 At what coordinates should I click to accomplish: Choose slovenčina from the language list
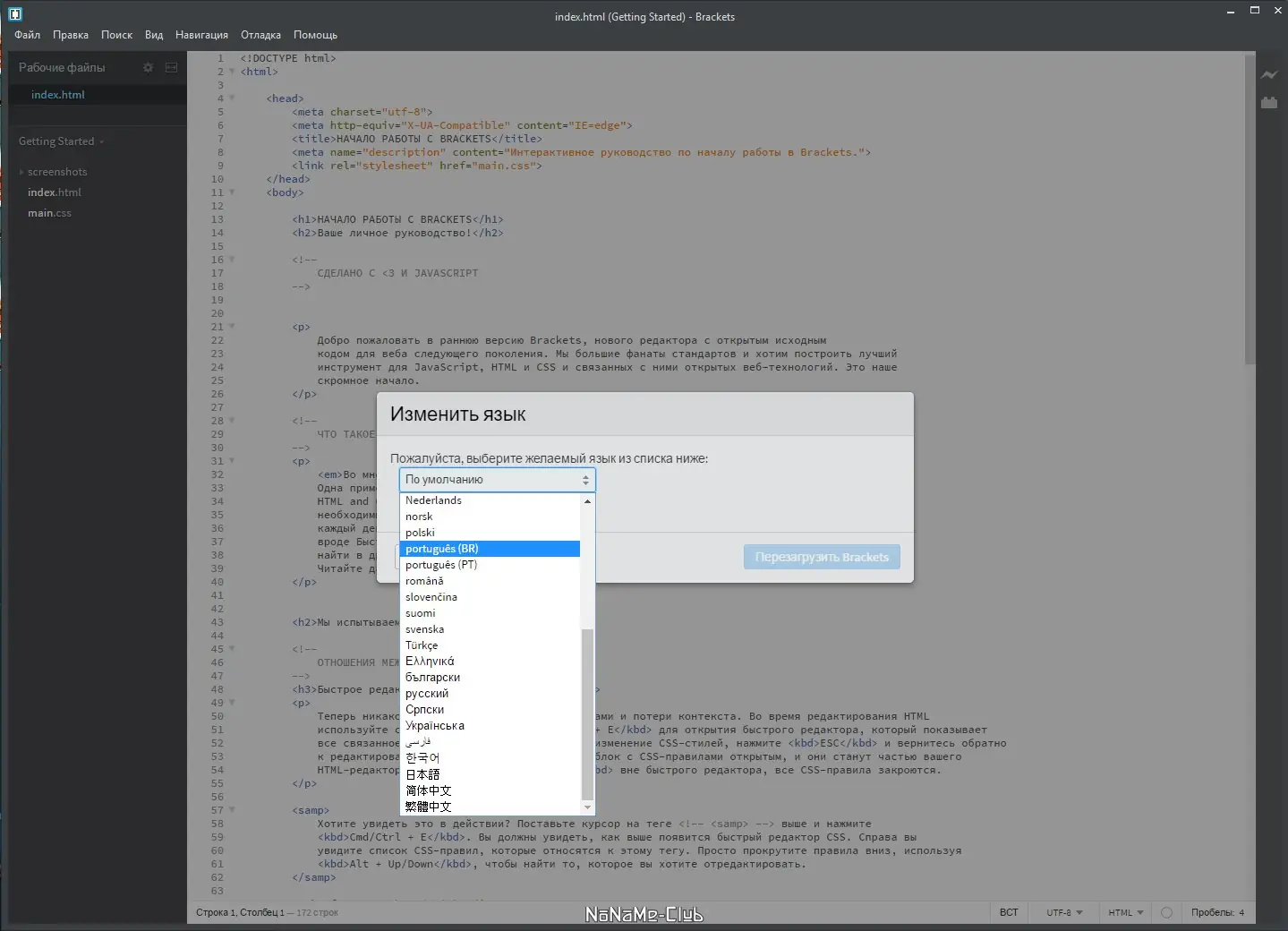490,597
